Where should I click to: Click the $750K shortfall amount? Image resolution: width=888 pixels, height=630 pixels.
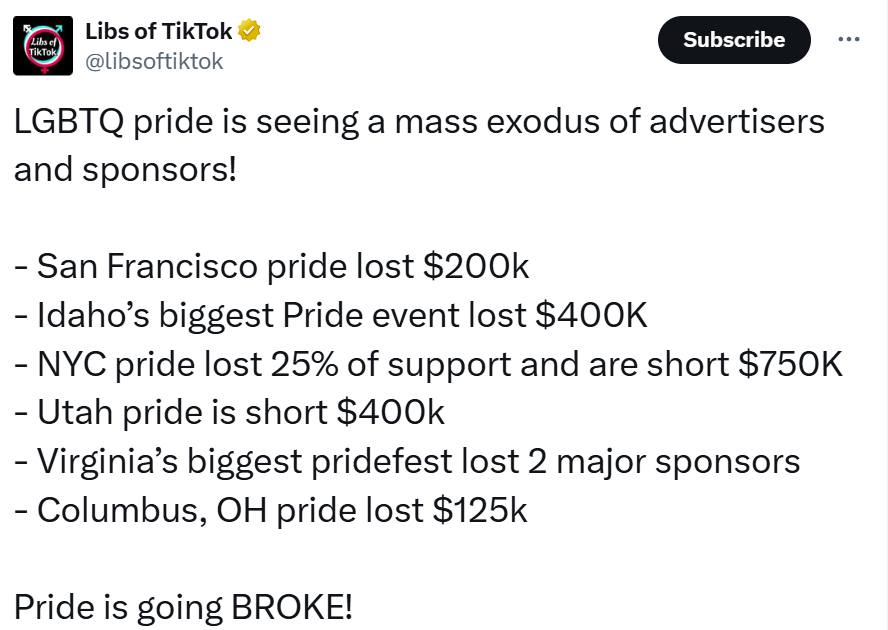(x=790, y=364)
